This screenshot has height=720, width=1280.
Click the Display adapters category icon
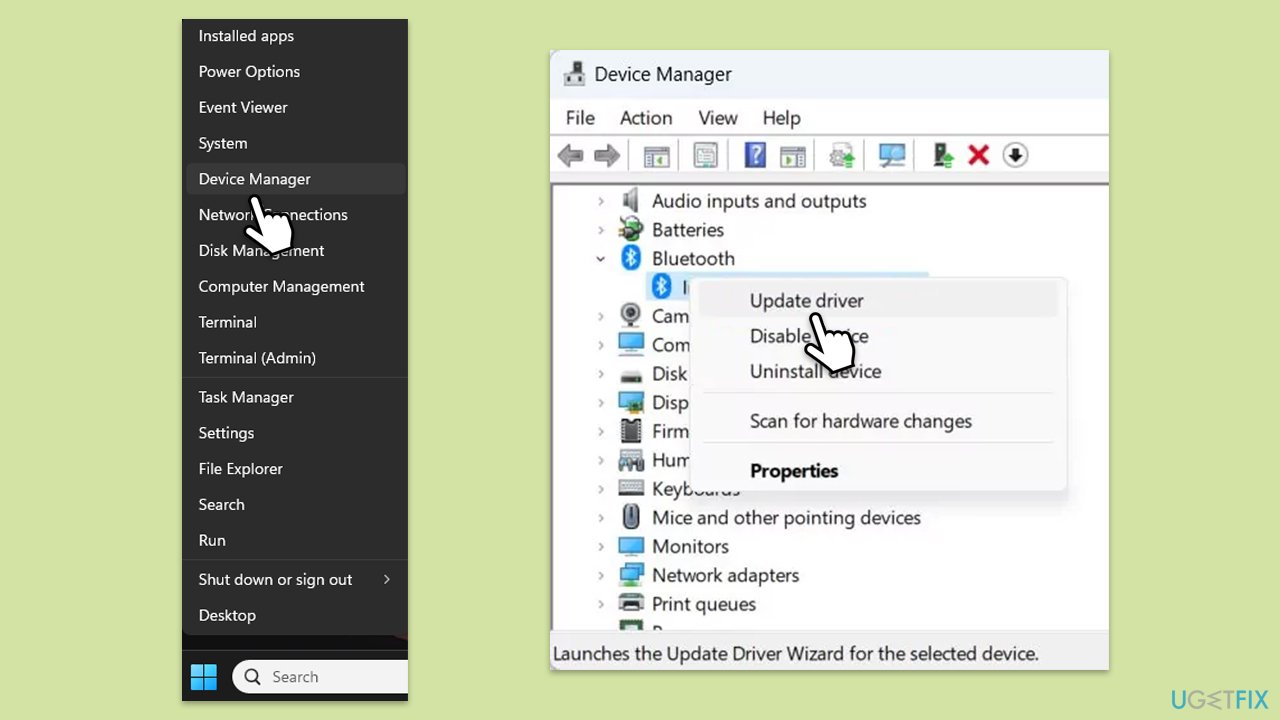630,402
